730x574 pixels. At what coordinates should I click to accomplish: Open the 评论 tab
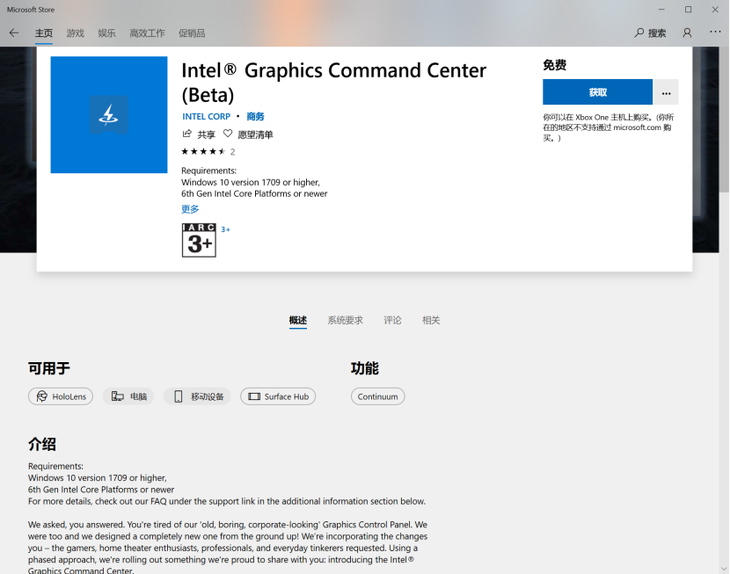pyautogui.click(x=392, y=320)
